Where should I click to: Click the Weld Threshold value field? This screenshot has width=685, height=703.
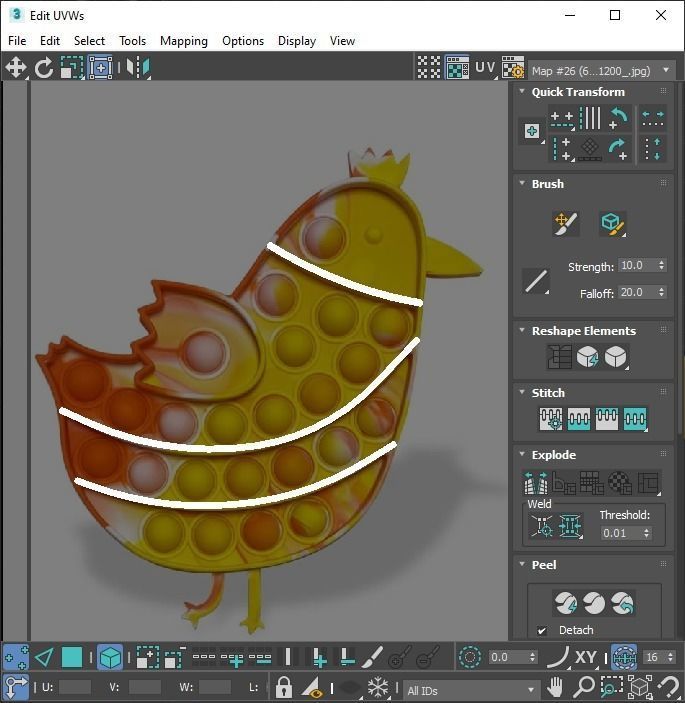(621, 533)
